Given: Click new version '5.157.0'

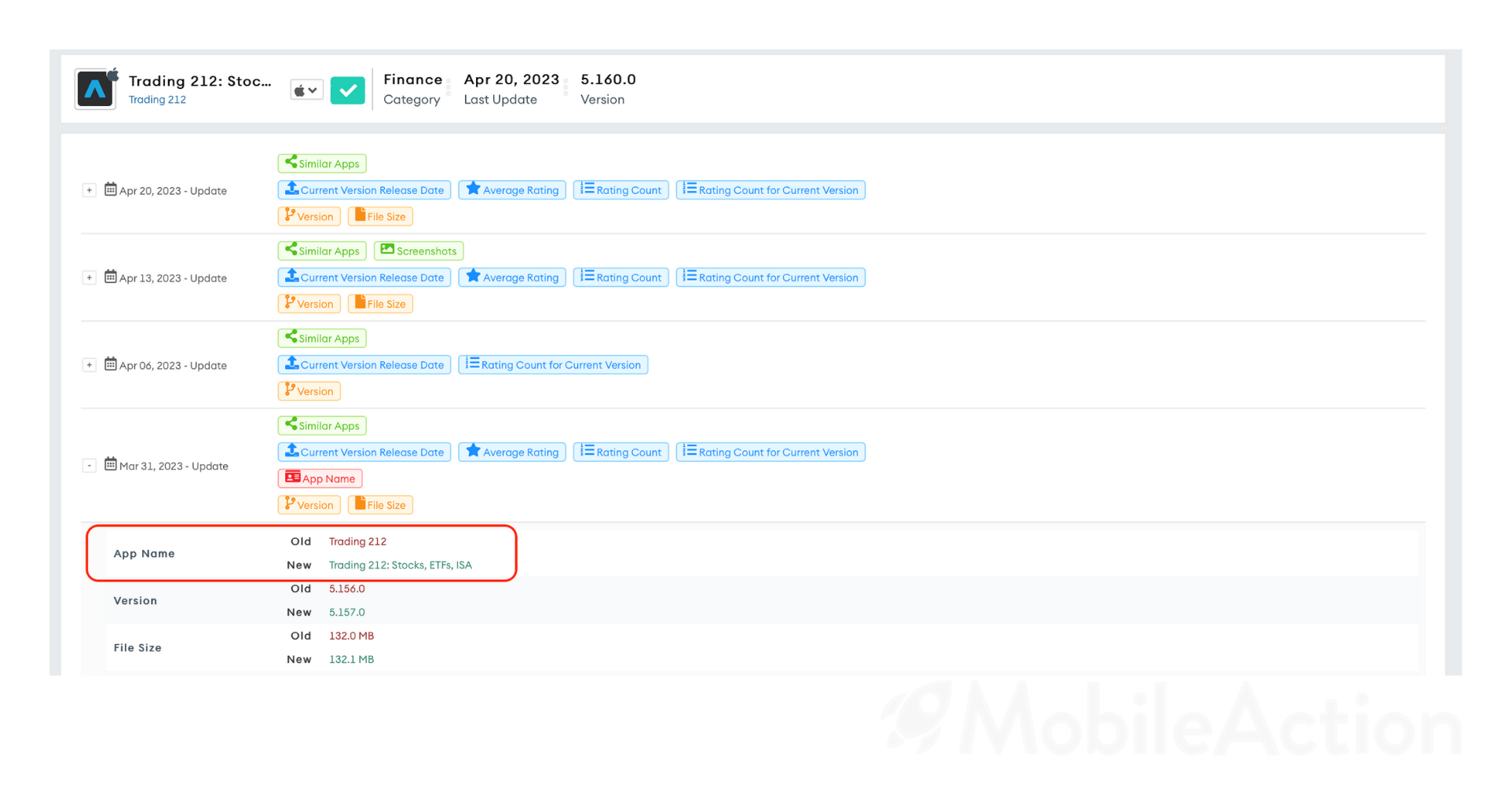Looking at the screenshot, I should [x=347, y=612].
